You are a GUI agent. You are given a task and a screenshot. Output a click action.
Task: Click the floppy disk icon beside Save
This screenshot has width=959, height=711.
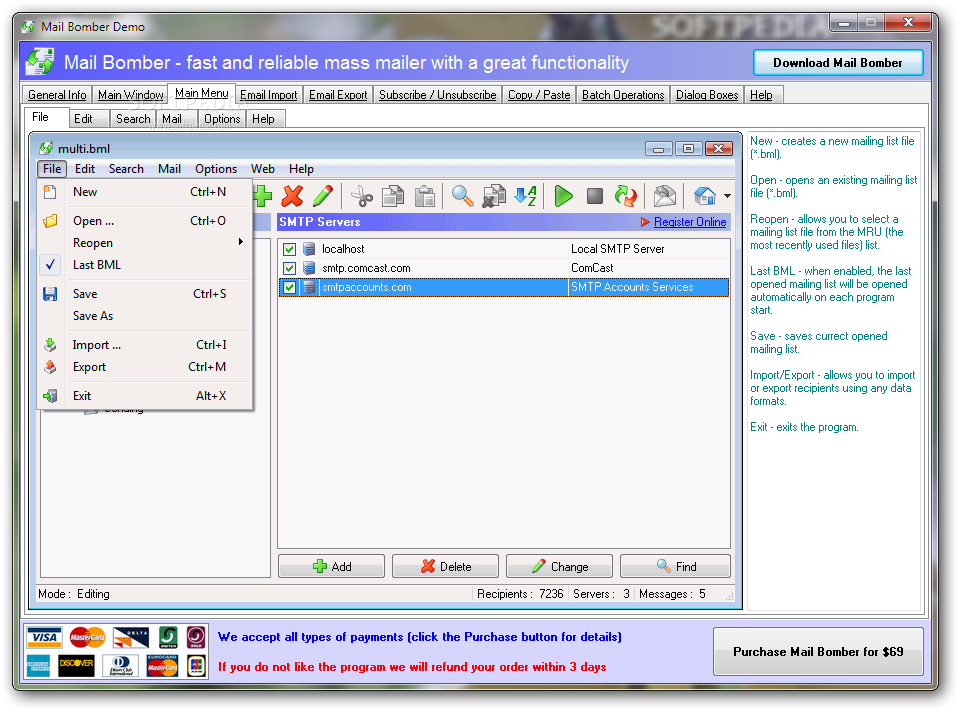point(50,294)
